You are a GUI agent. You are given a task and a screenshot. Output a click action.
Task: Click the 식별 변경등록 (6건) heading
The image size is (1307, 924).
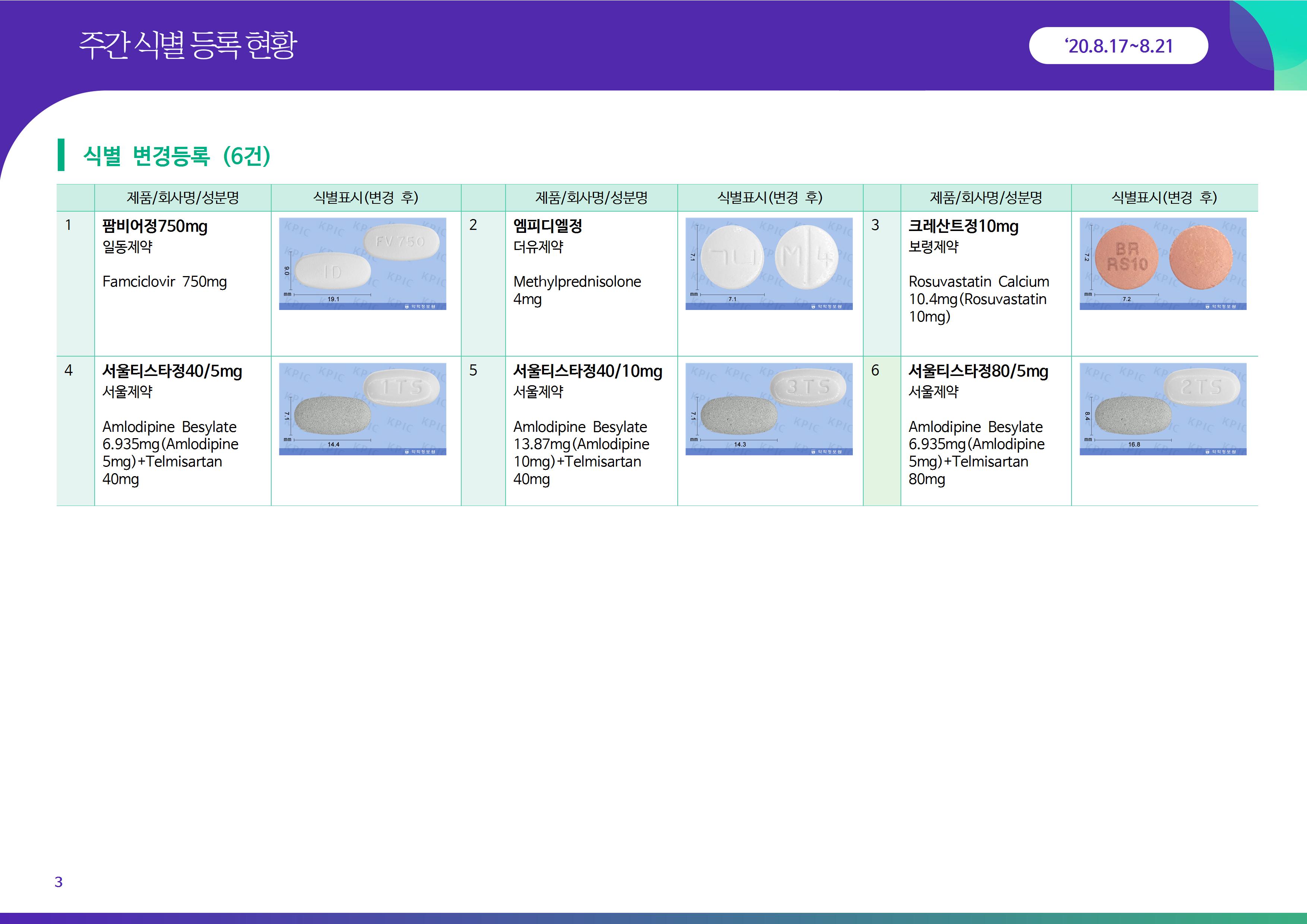[177, 155]
